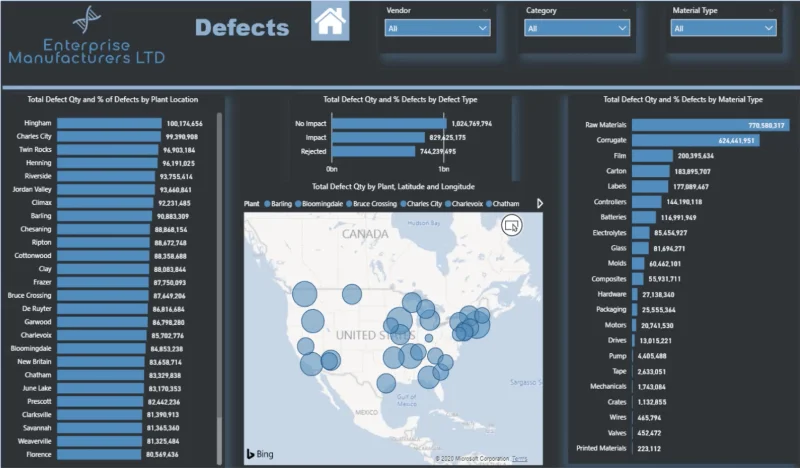The image size is (800, 468).
Task: Click the Crates label
Action: [x=617, y=402]
